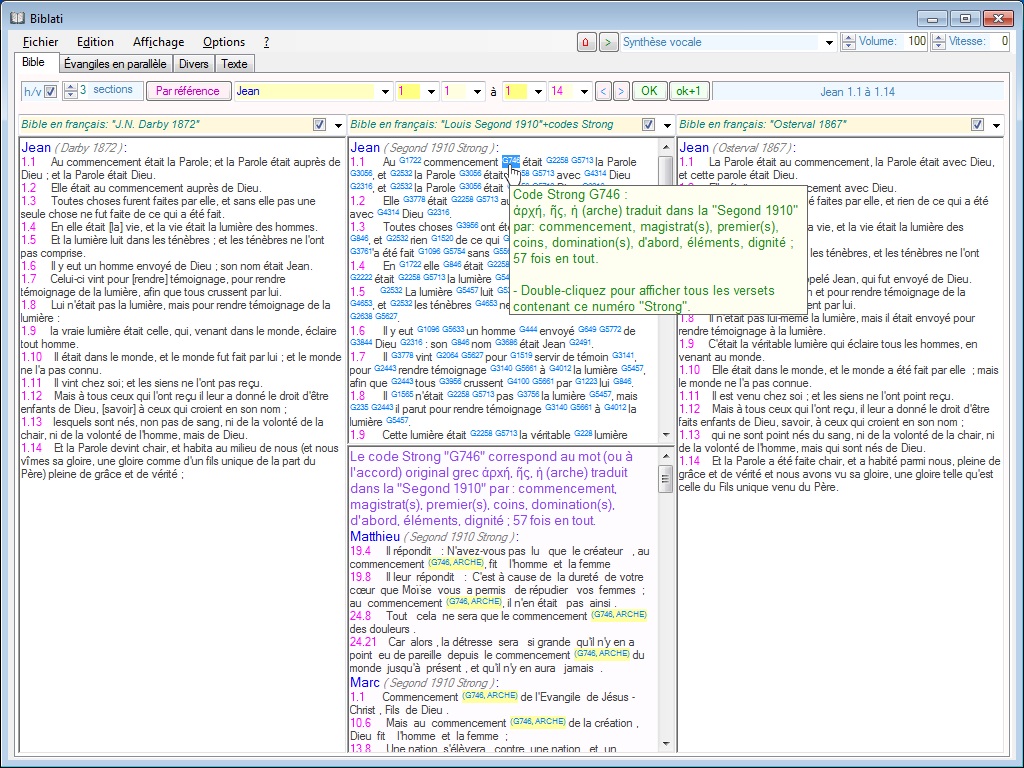Click the Vitesse spinner arrows
This screenshot has height=768, width=1024.
point(938,42)
